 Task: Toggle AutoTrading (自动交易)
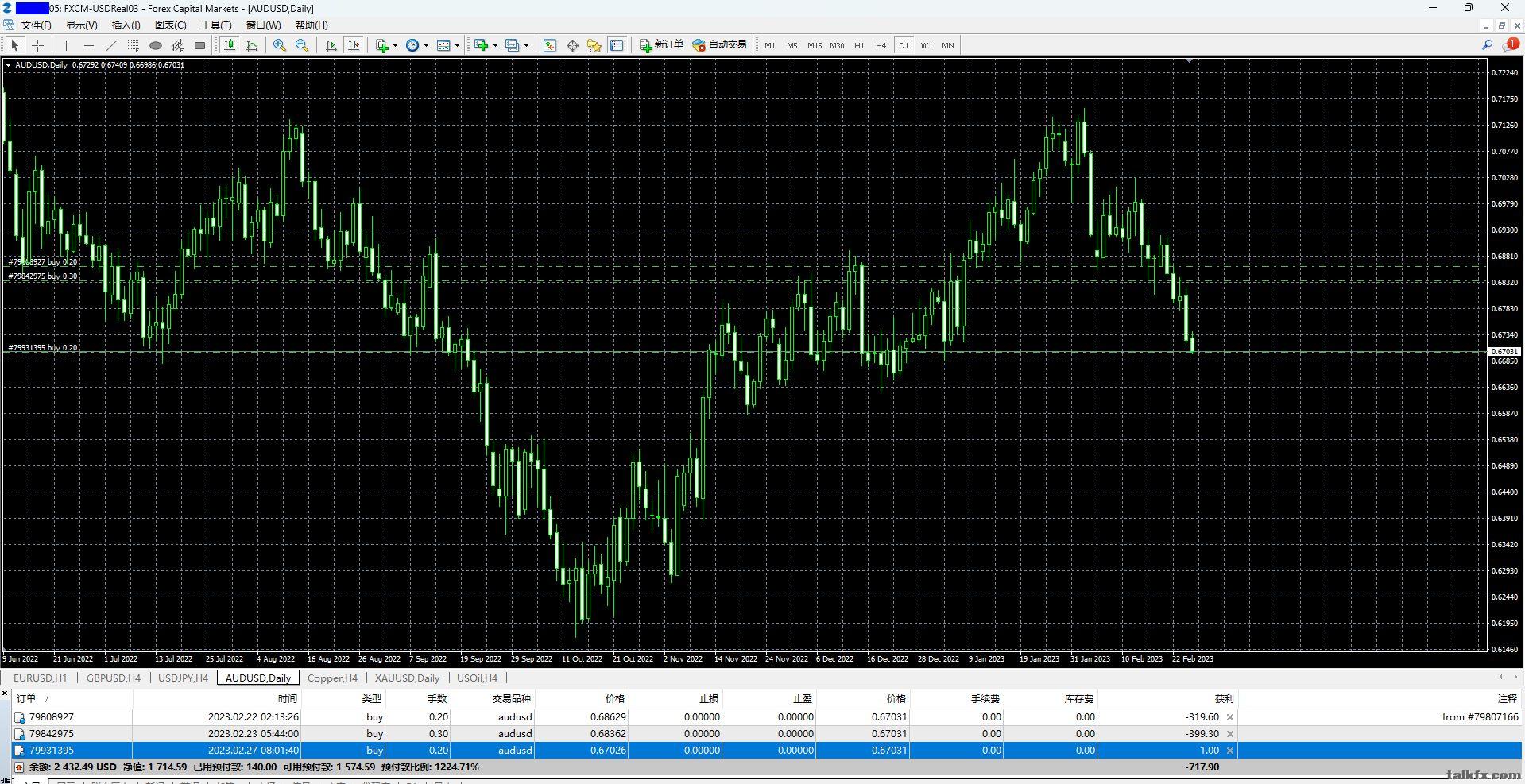click(x=719, y=45)
